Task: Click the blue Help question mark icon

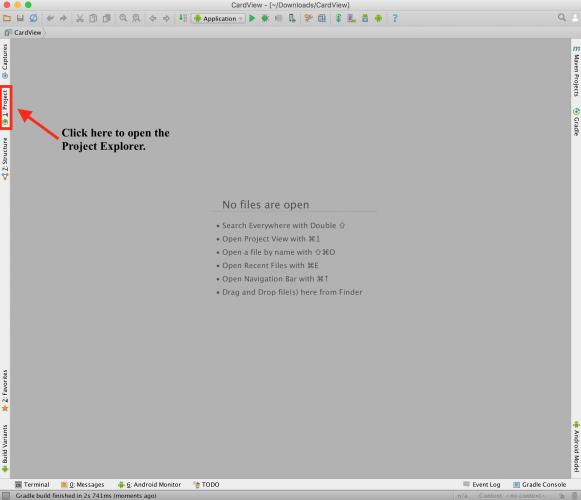Action: 395,18
